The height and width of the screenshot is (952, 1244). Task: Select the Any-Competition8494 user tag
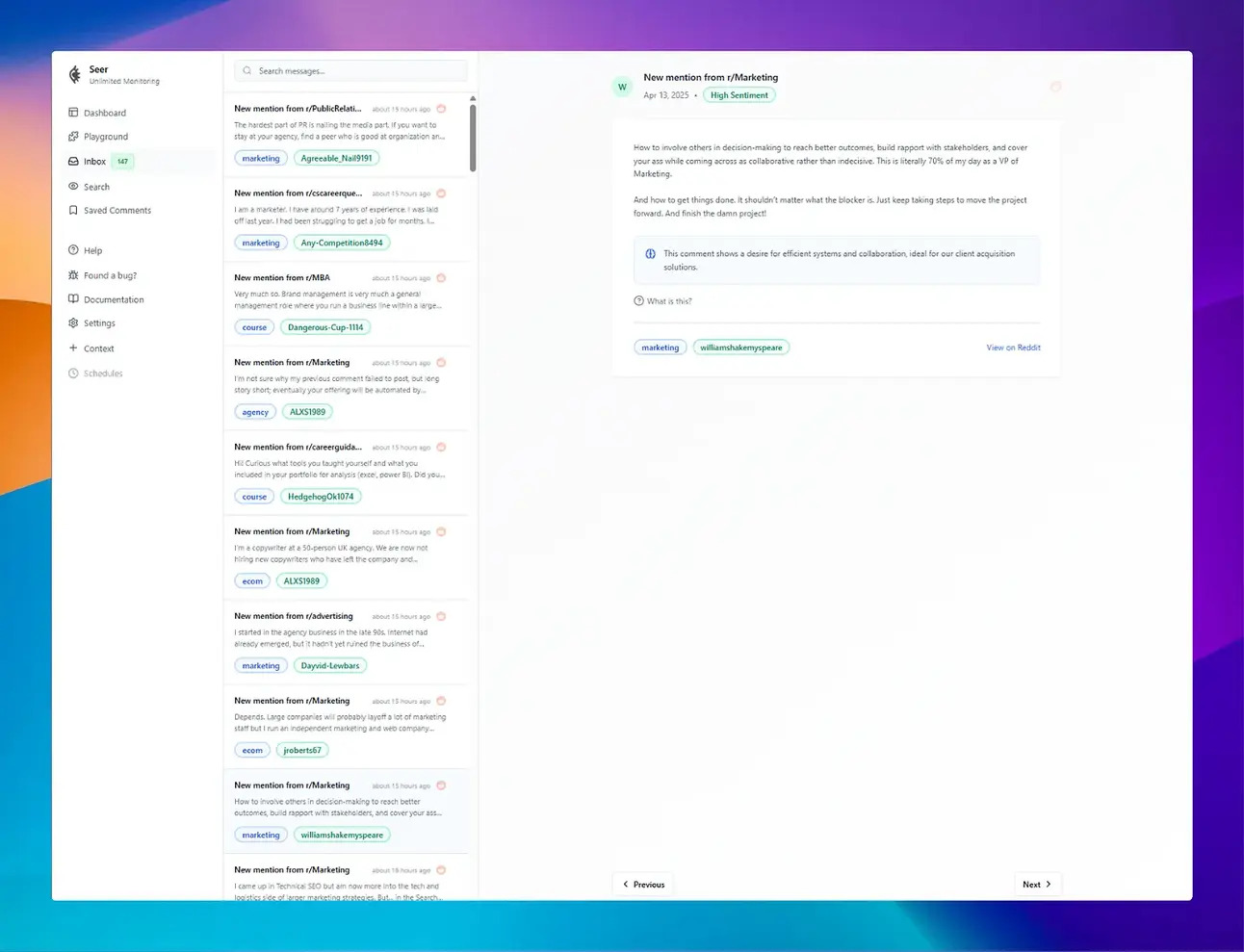tap(342, 243)
